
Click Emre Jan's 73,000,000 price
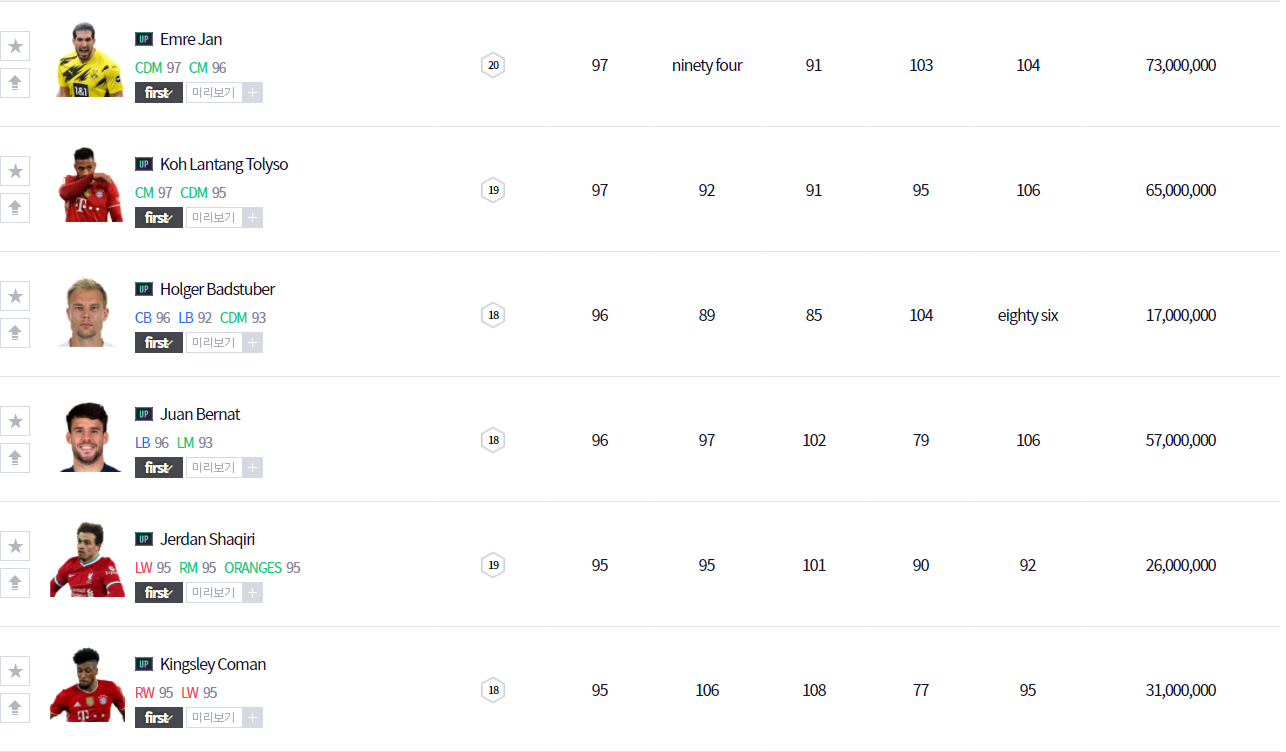(1180, 65)
